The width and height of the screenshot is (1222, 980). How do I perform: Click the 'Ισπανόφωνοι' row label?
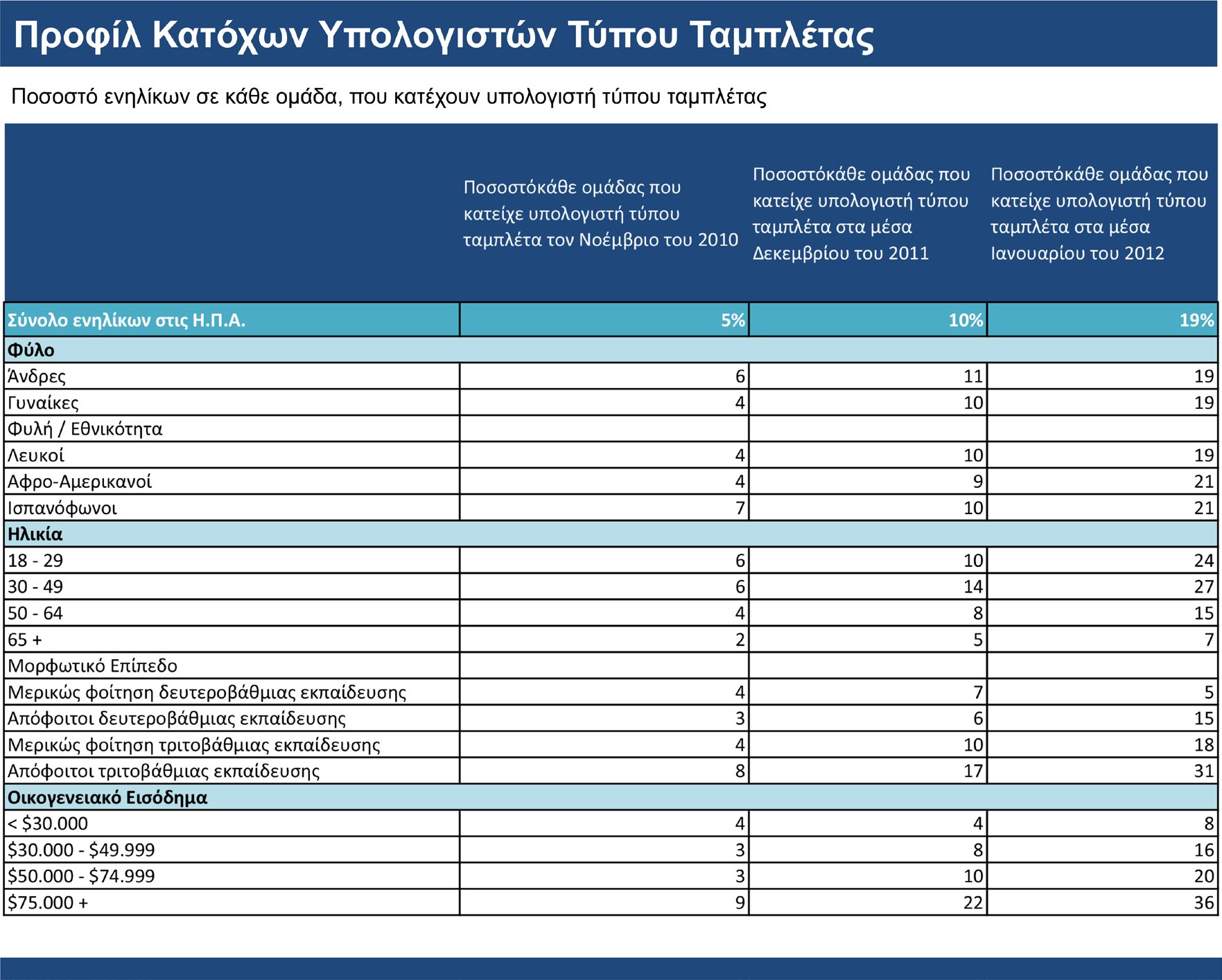click(62, 508)
